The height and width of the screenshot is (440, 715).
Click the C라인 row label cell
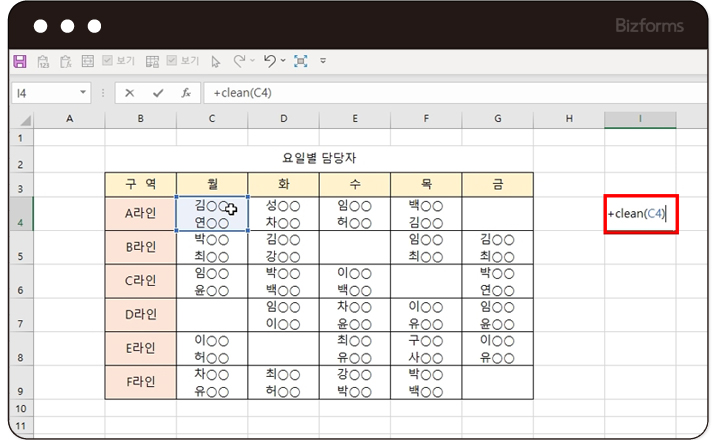click(140, 281)
